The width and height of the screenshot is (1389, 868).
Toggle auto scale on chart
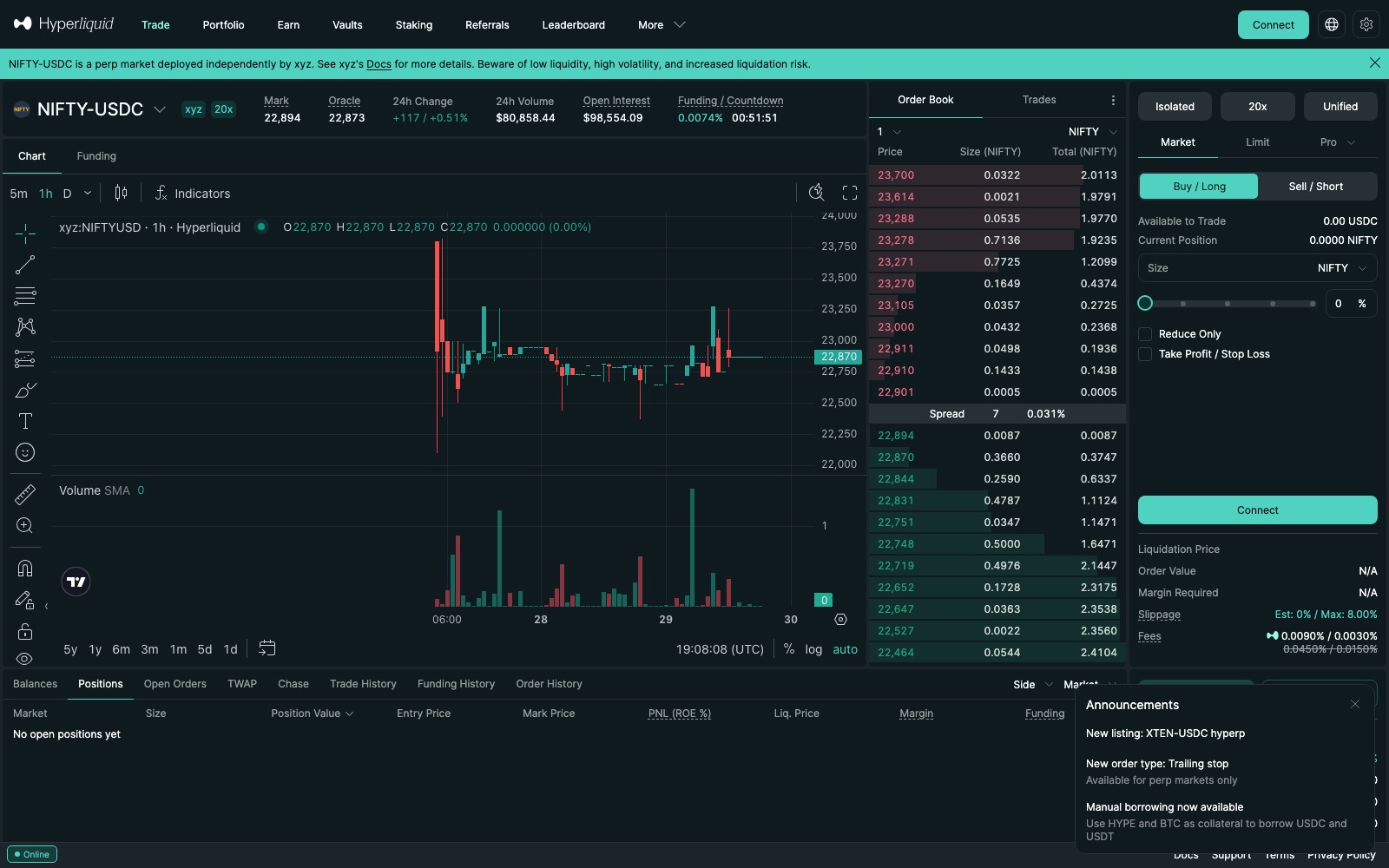click(846, 649)
